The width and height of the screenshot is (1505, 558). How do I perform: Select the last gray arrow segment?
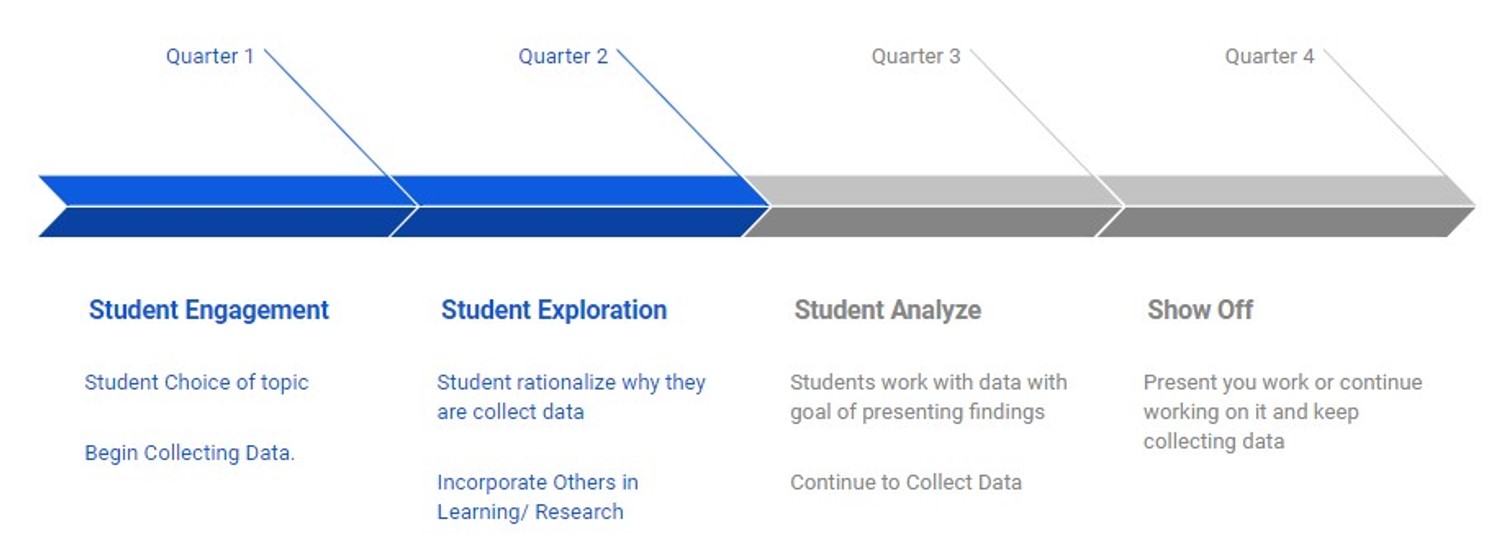pos(1287,206)
